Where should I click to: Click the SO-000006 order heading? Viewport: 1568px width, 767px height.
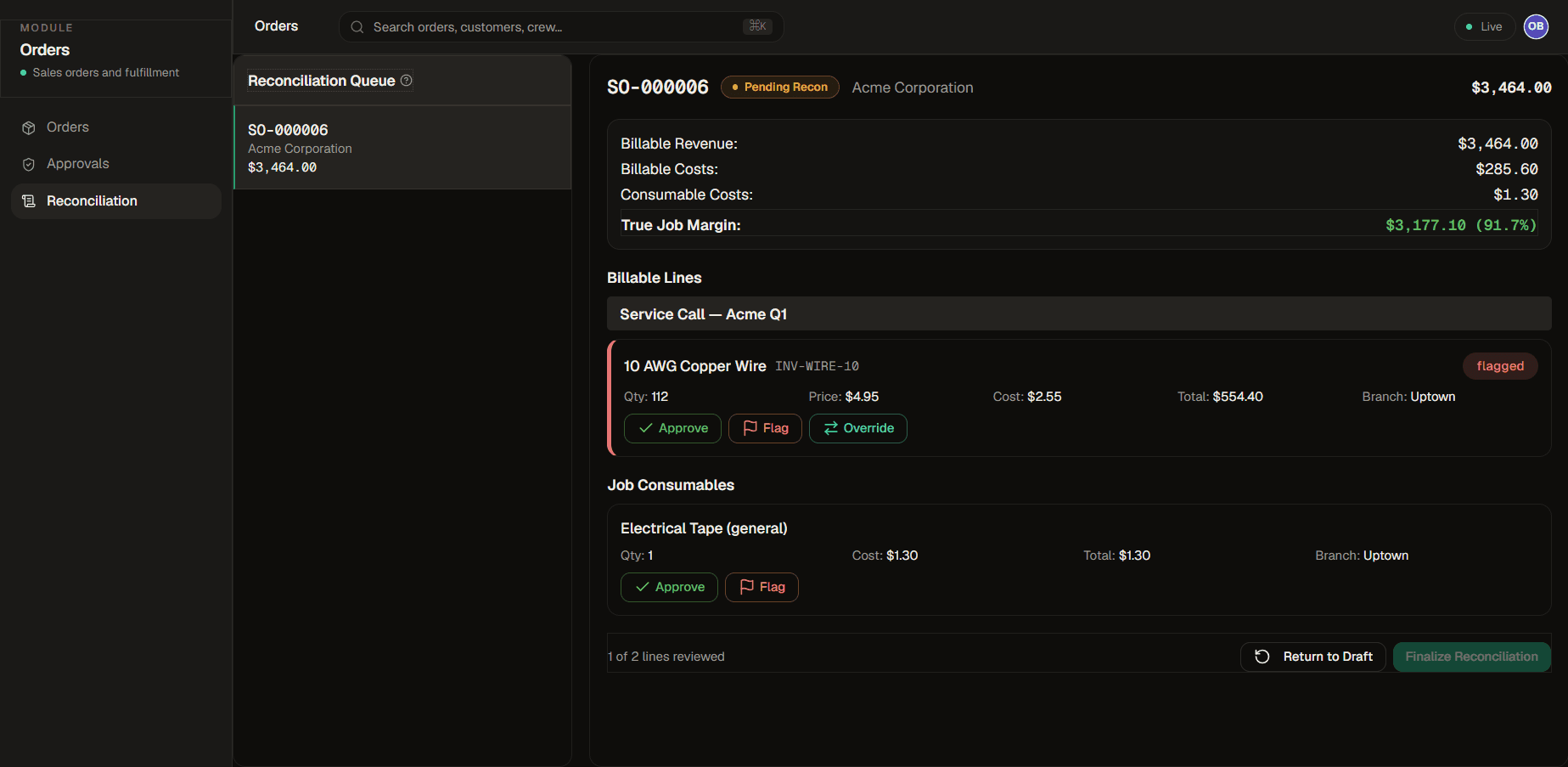[x=658, y=87]
